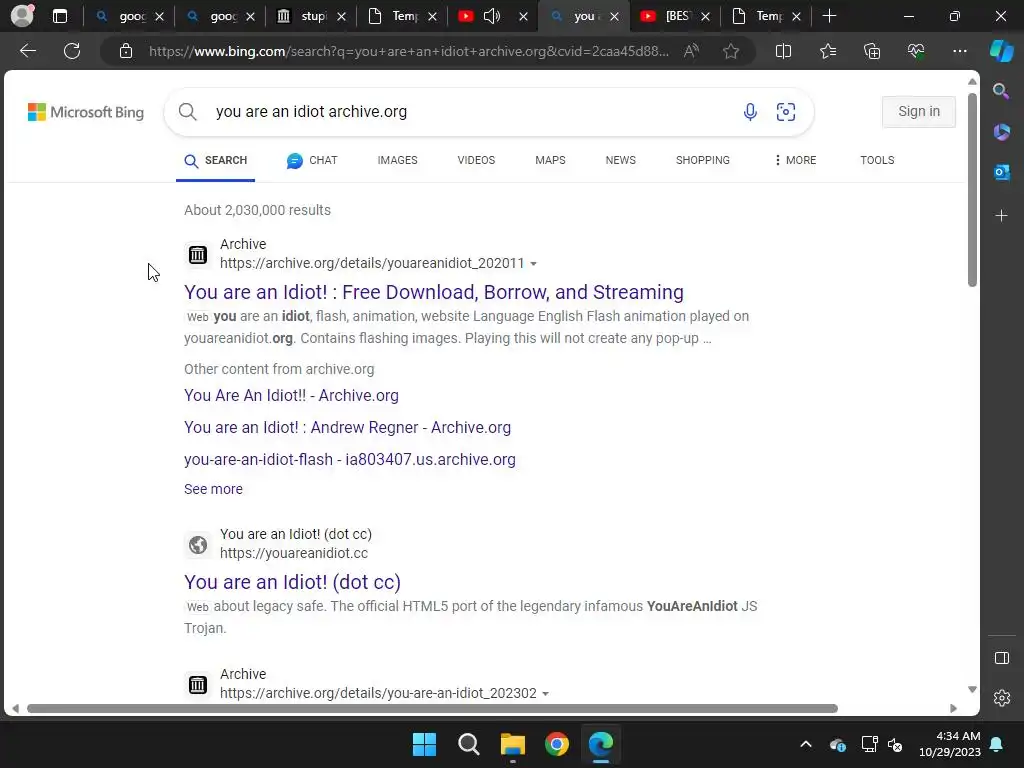Reload the Bing page
1024x768 pixels.
[x=72, y=51]
